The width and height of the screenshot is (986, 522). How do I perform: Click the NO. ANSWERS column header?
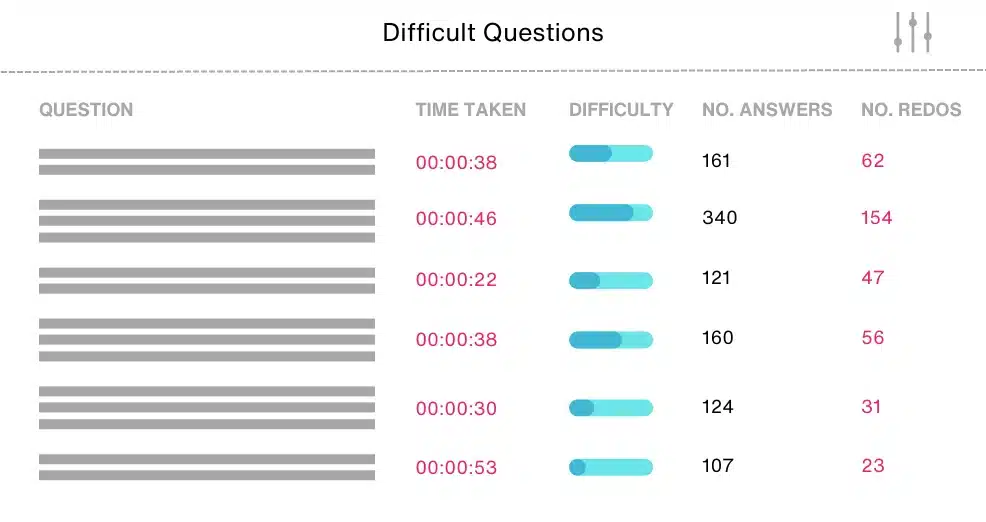pos(767,110)
